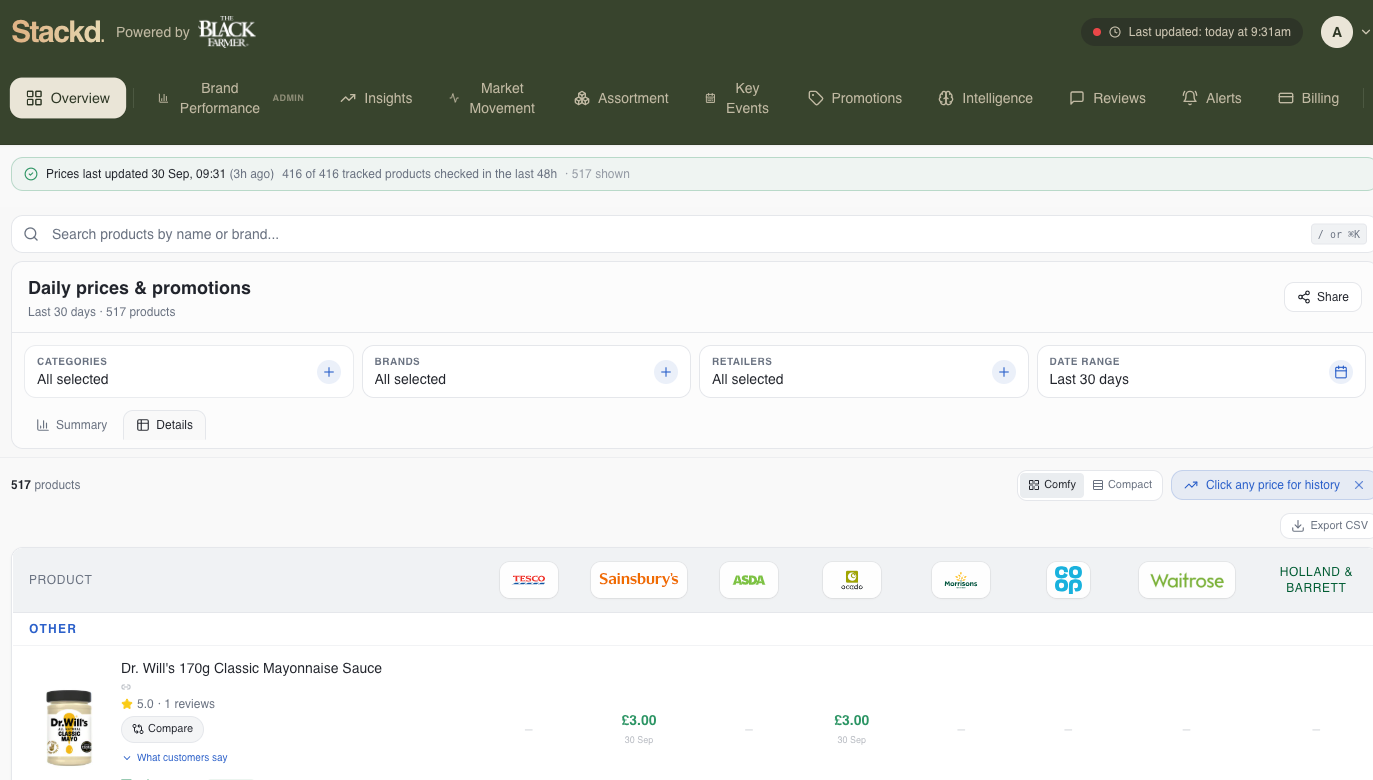Image resolution: width=1373 pixels, height=780 pixels.
Task: Click the Tesco retailer logo
Action: [529, 580]
